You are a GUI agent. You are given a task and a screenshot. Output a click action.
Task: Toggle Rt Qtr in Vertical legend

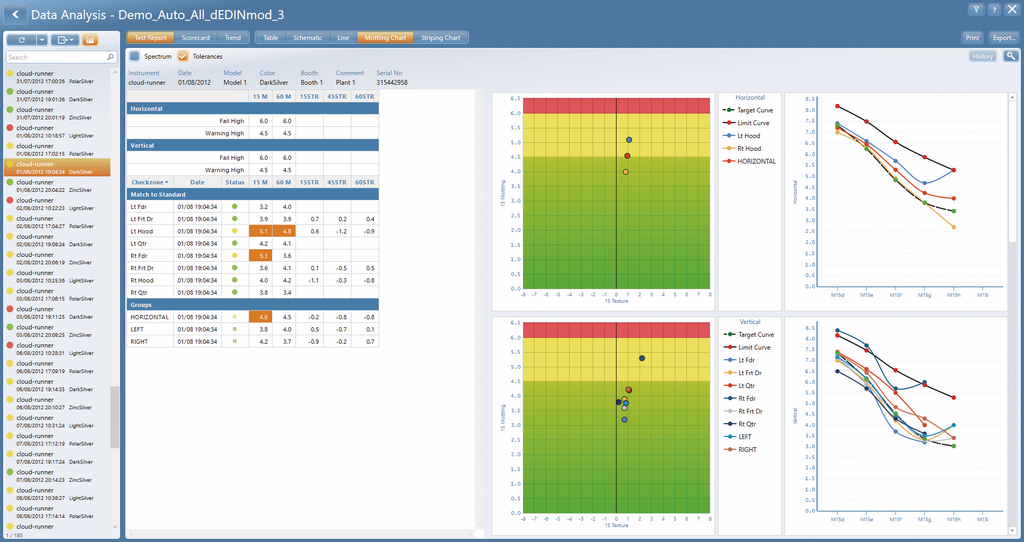pos(739,424)
